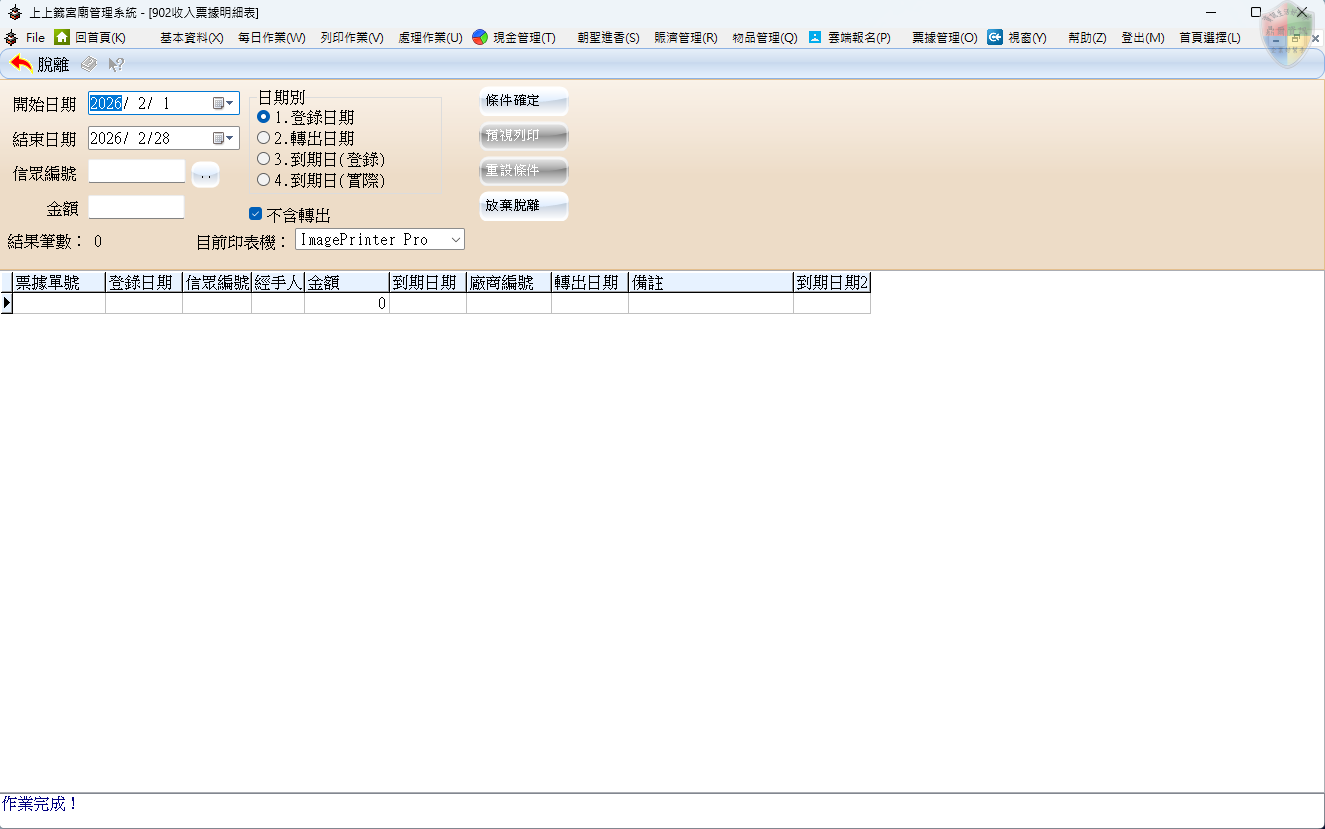
Task: Click the 脫離 back arrow icon
Action: click(x=21, y=64)
